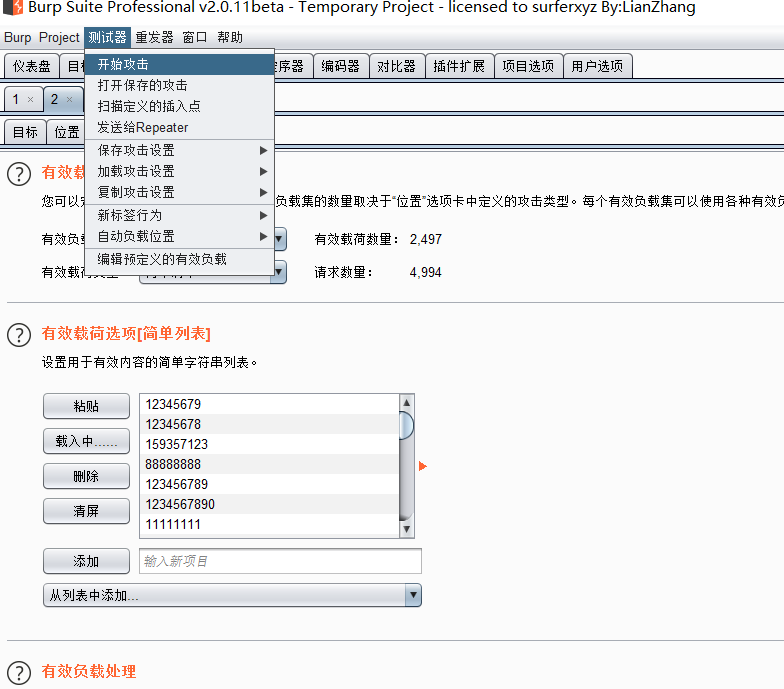784x689 pixels.
Task: Switch to the 仪表盘 tab
Action: point(32,66)
